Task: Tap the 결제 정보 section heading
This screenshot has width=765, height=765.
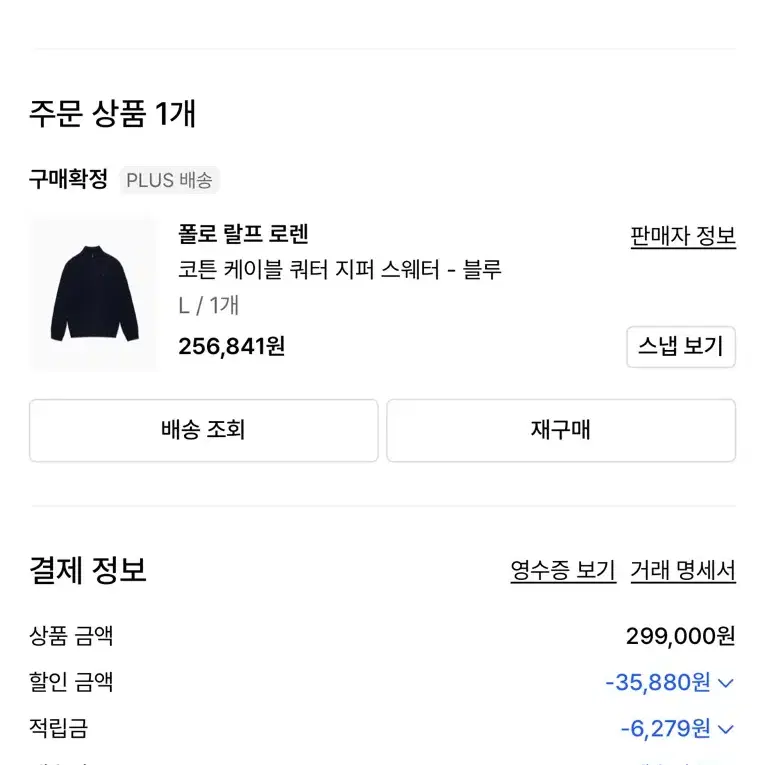Action: [x=88, y=569]
